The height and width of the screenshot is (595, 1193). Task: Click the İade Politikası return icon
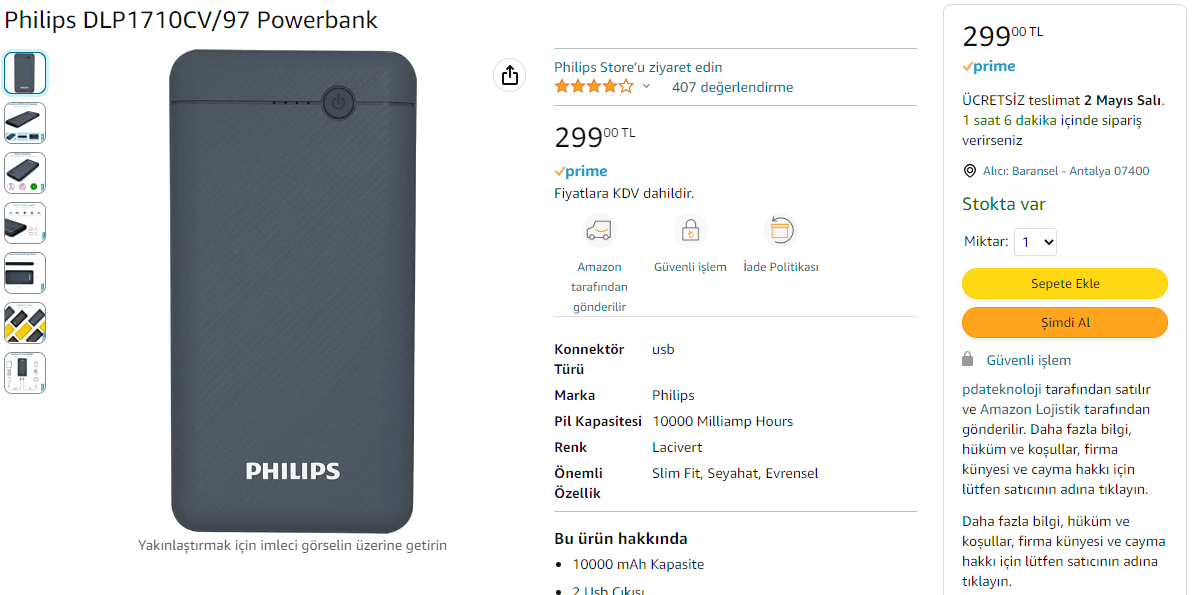[x=780, y=231]
